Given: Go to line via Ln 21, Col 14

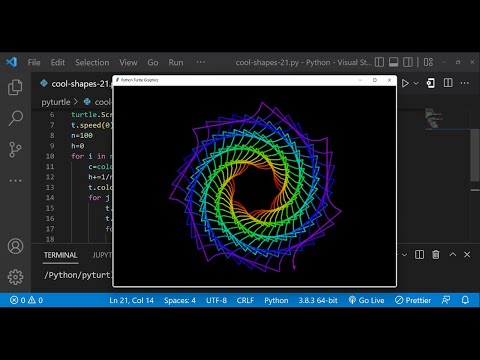Looking at the screenshot, I should pyautogui.click(x=132, y=300).
